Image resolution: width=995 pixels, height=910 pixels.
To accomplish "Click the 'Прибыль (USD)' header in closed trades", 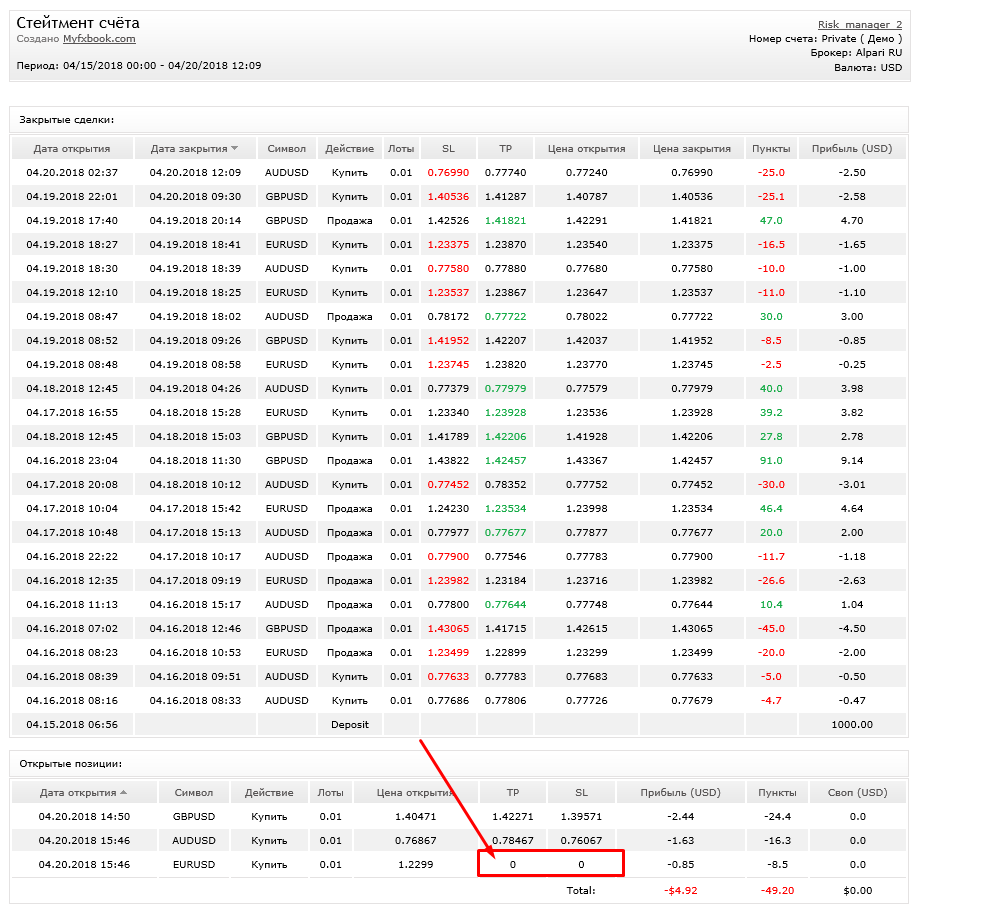I will click(x=852, y=148).
